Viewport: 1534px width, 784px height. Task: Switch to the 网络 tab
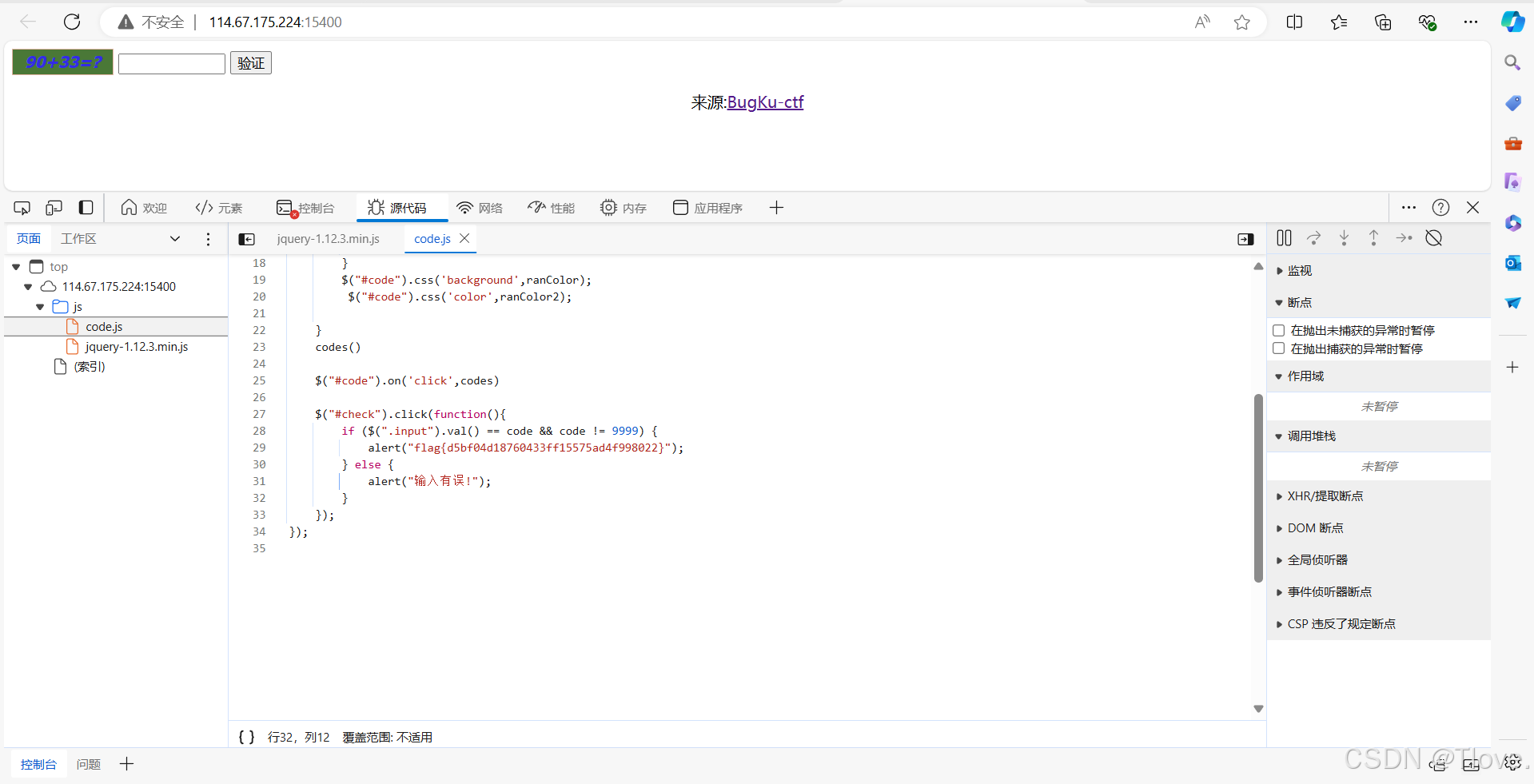[x=479, y=208]
